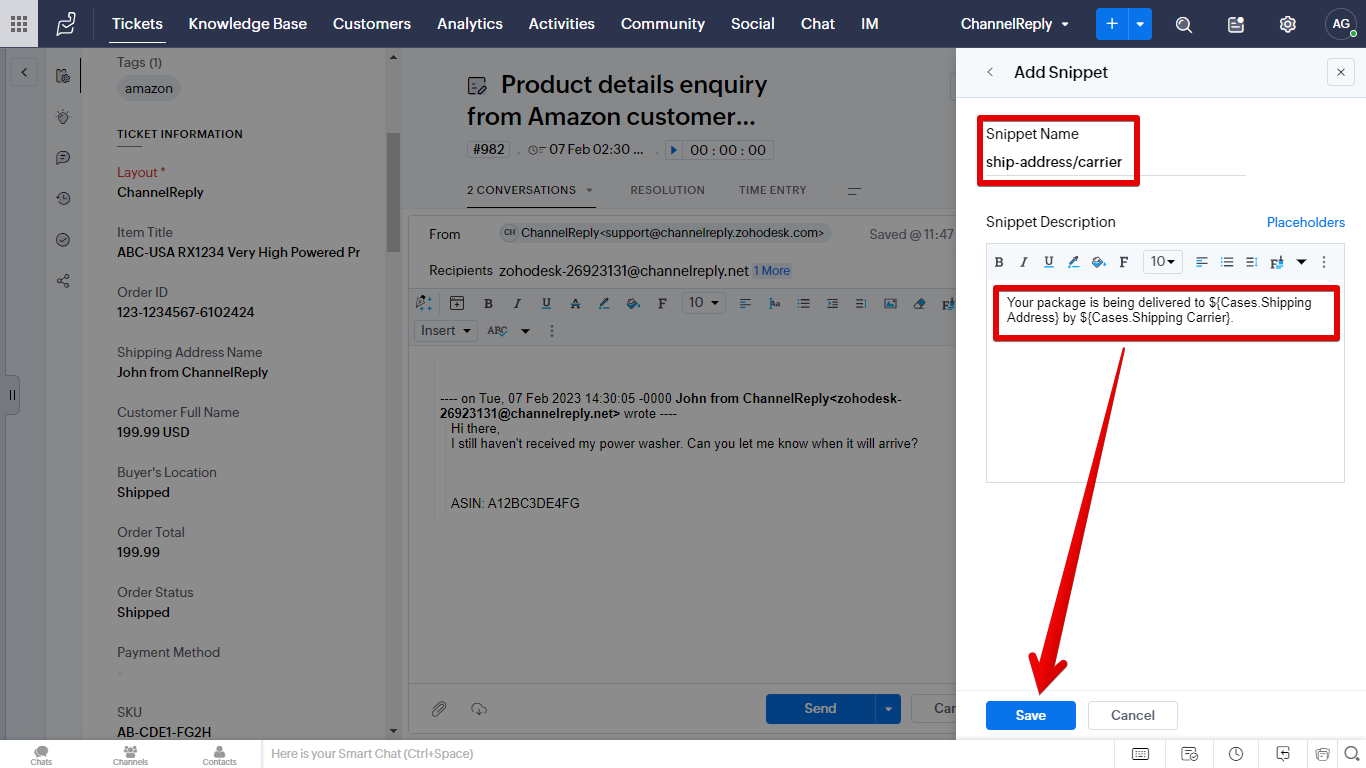
Task: Click the Snippet Name input field
Action: [1115, 162]
